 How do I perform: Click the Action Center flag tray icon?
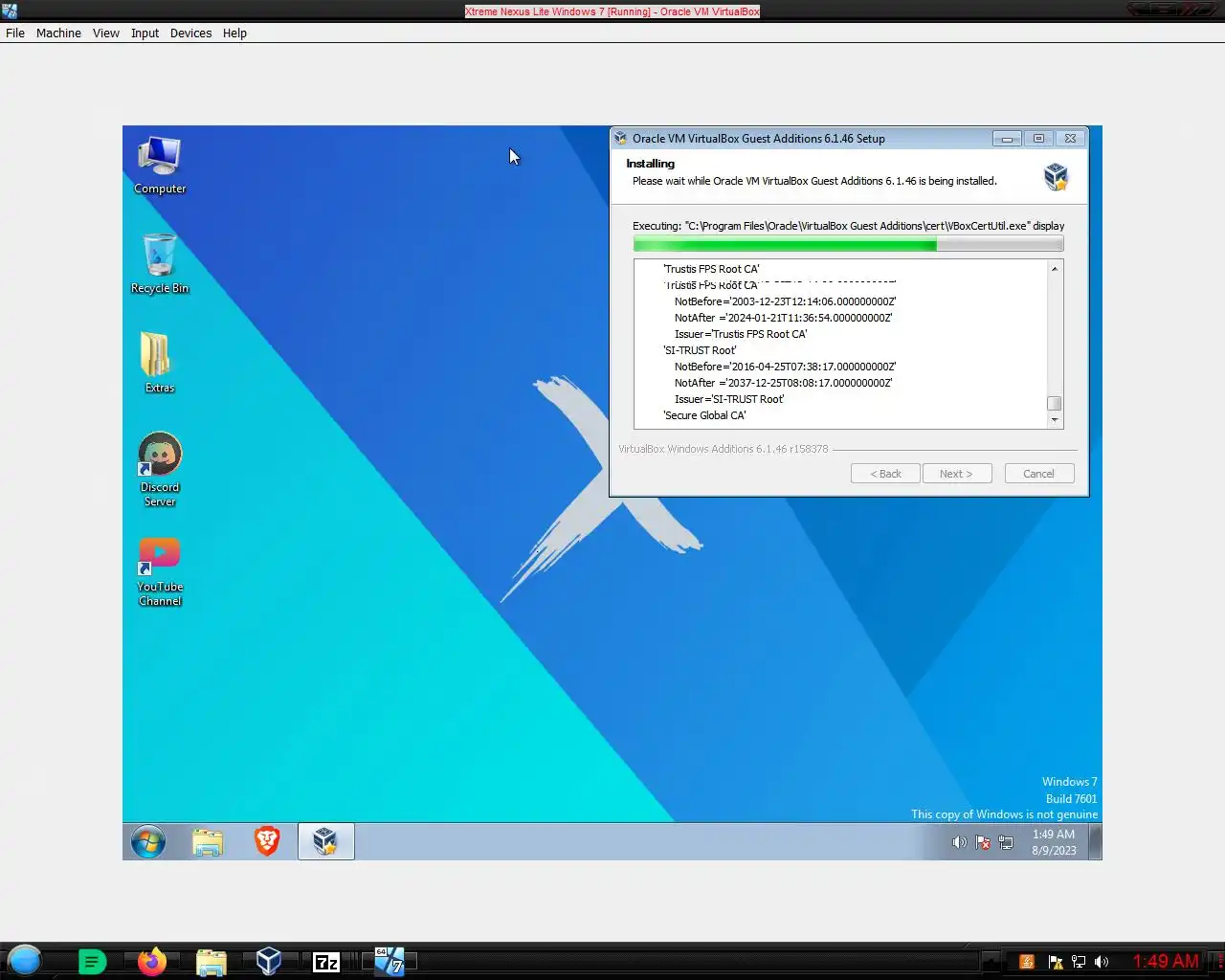983,842
